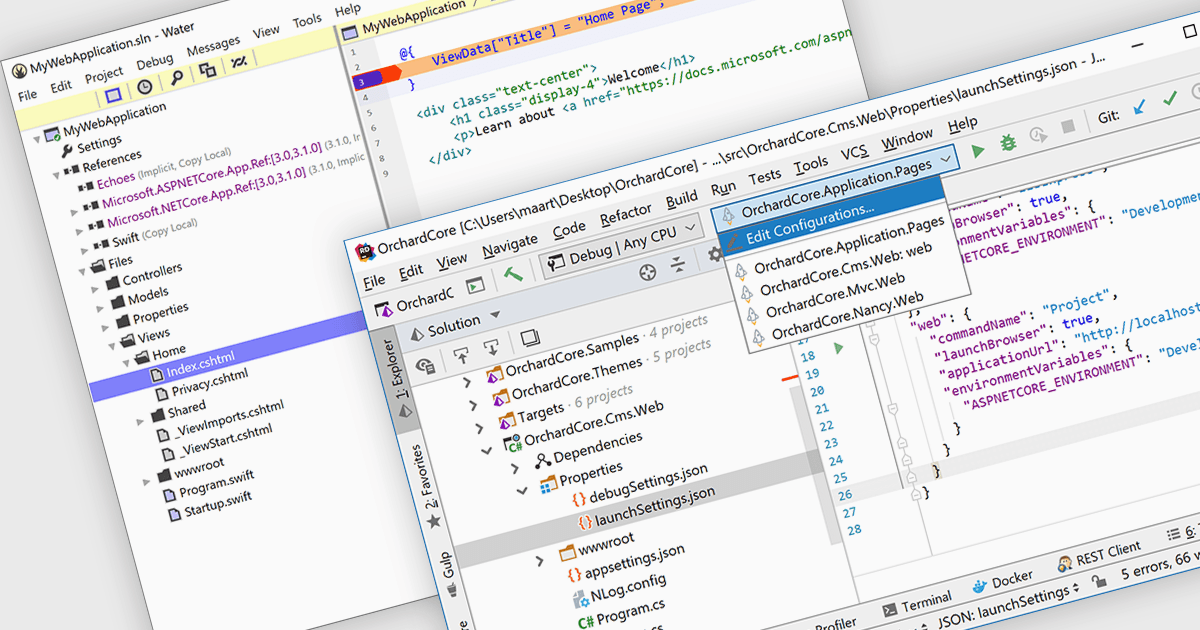The image size is (1200, 630).
Task: Open the Project menu in Water
Action: point(104,75)
